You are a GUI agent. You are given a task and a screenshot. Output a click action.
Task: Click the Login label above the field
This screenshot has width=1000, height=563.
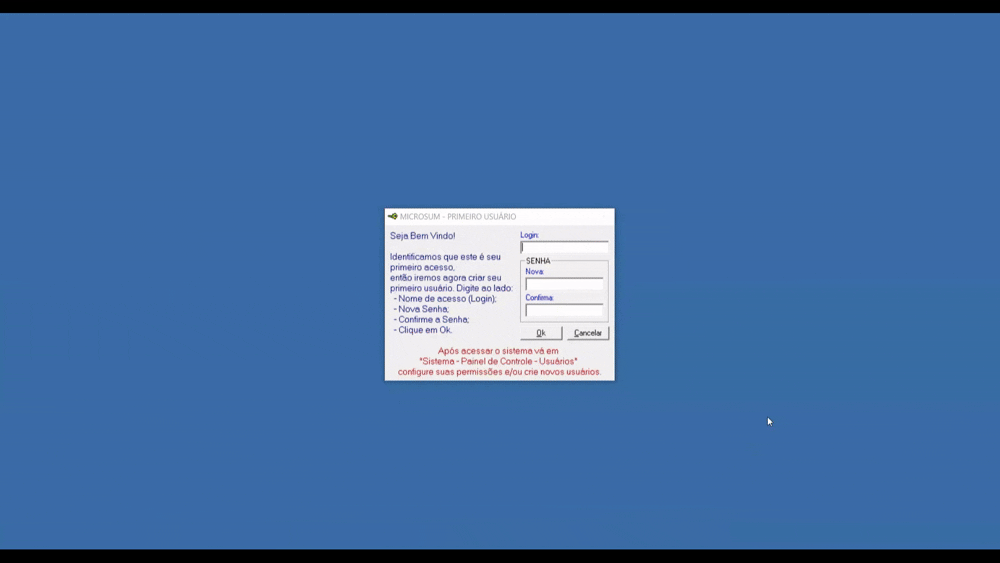coord(529,235)
